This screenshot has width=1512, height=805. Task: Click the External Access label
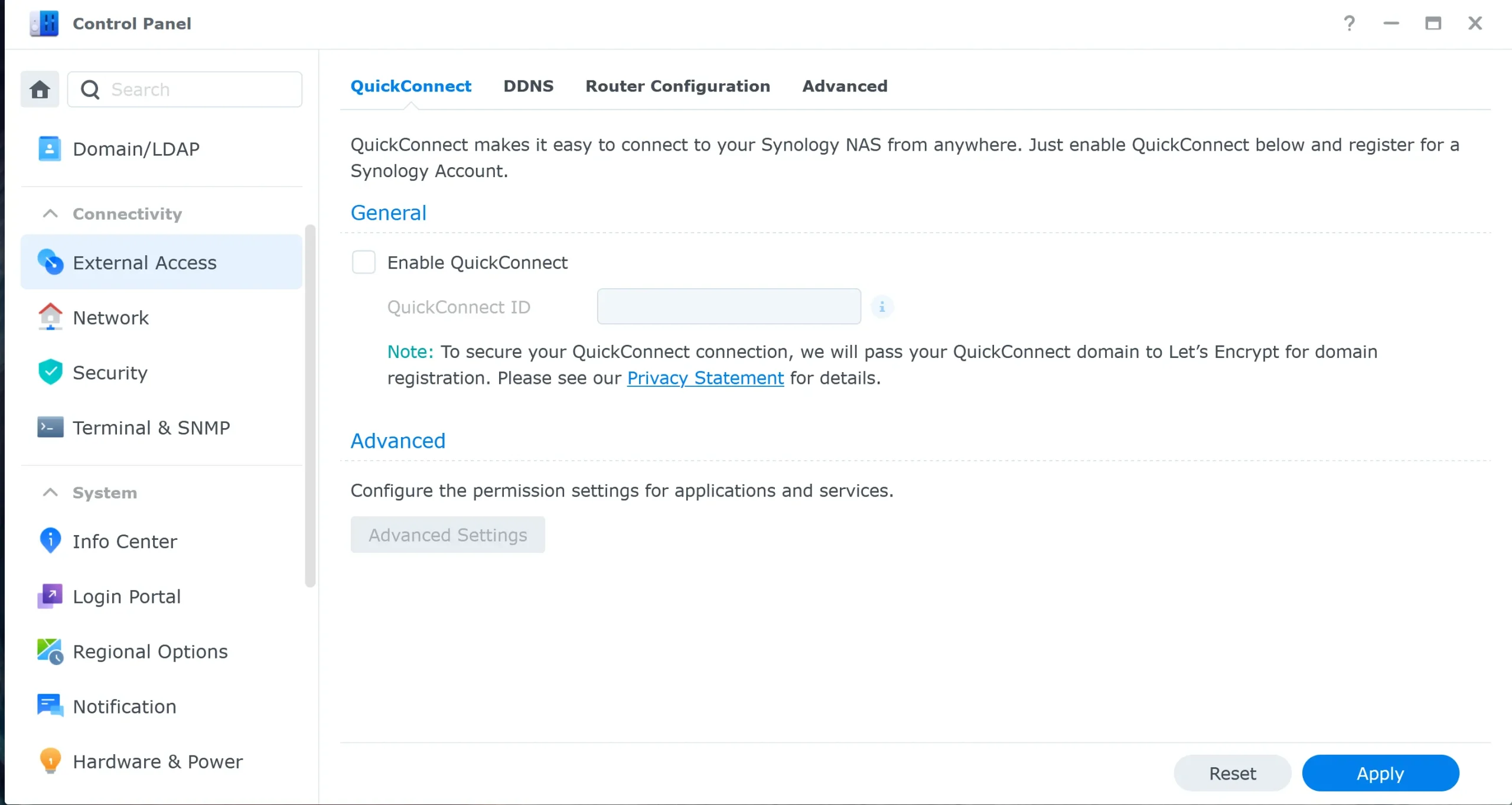coord(145,263)
